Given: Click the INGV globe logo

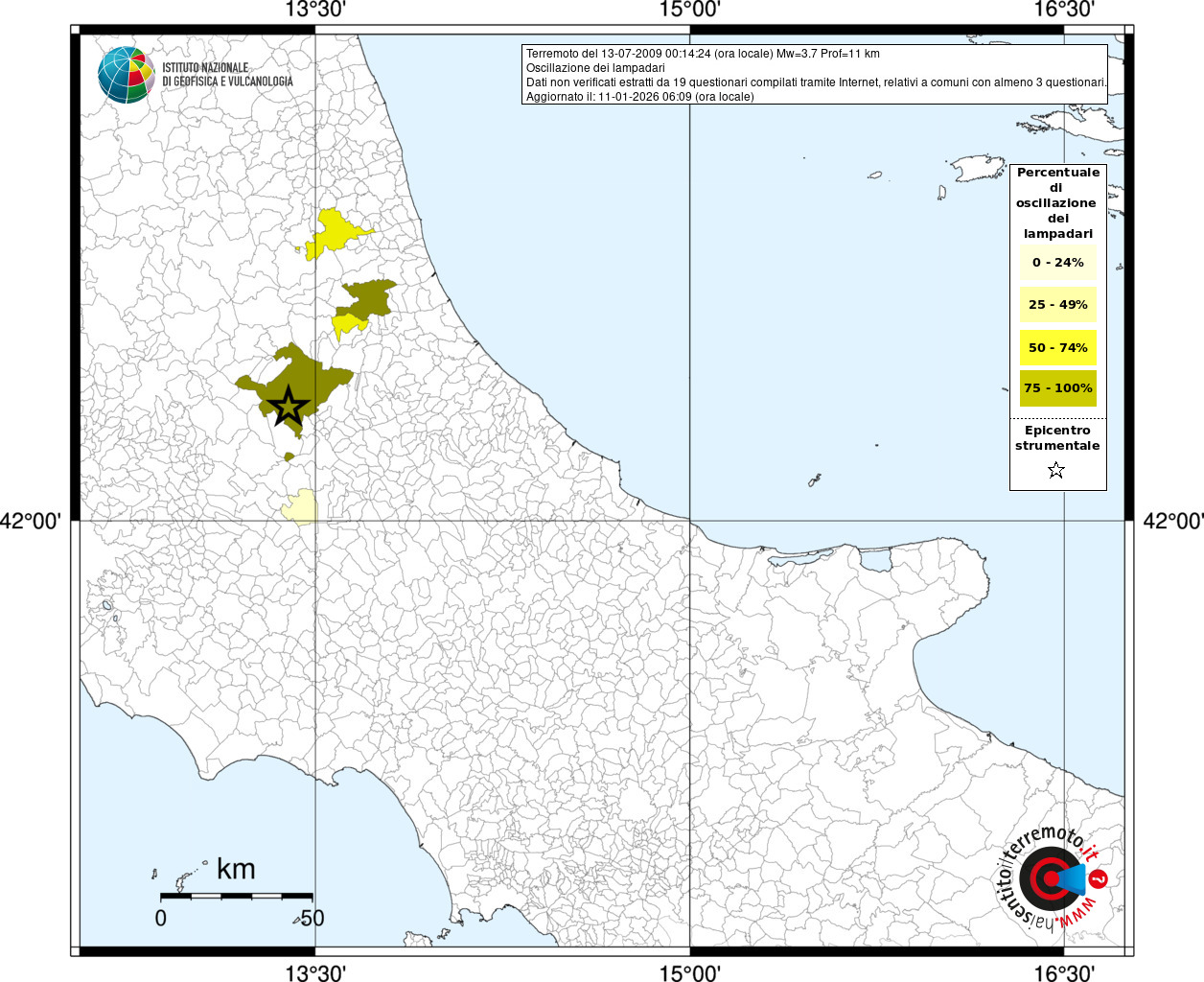Looking at the screenshot, I should click(x=126, y=75).
